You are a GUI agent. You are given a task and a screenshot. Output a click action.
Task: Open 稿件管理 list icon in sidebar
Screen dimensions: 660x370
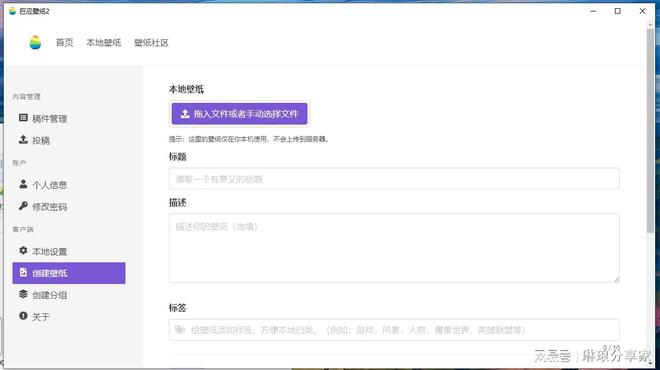click(23, 118)
